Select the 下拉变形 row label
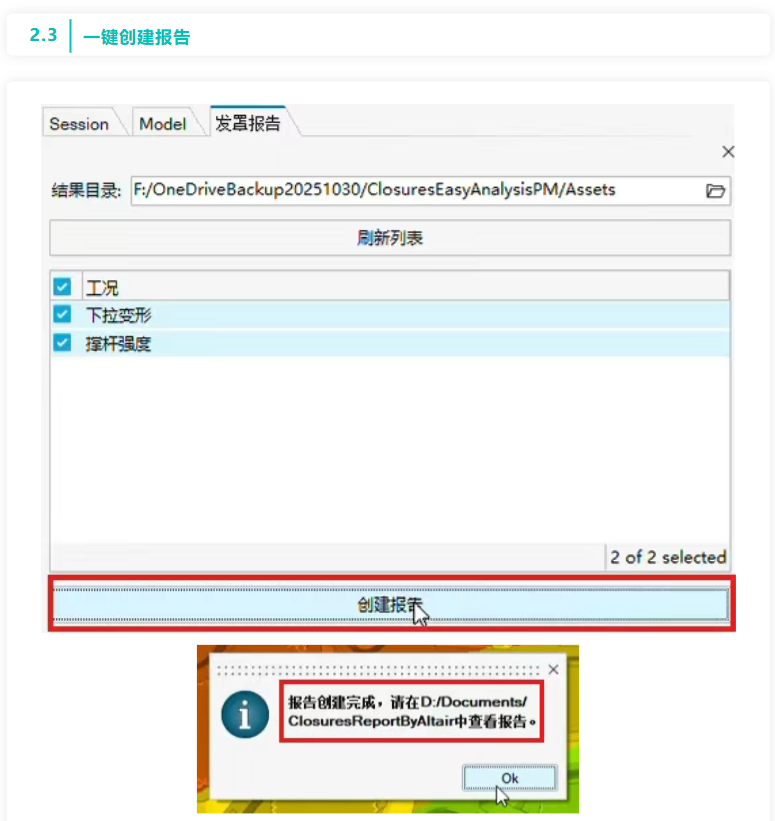The image size is (775, 821). (119, 315)
